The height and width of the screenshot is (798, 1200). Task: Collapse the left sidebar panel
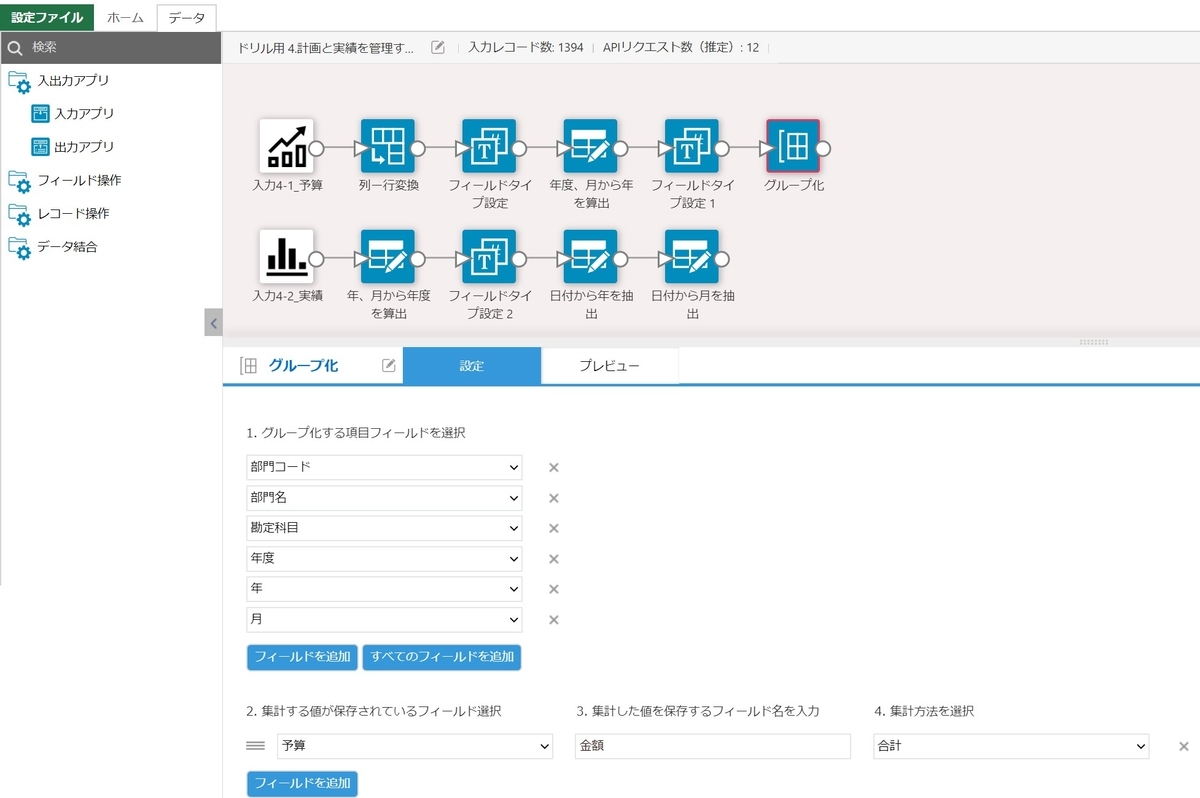pos(213,322)
